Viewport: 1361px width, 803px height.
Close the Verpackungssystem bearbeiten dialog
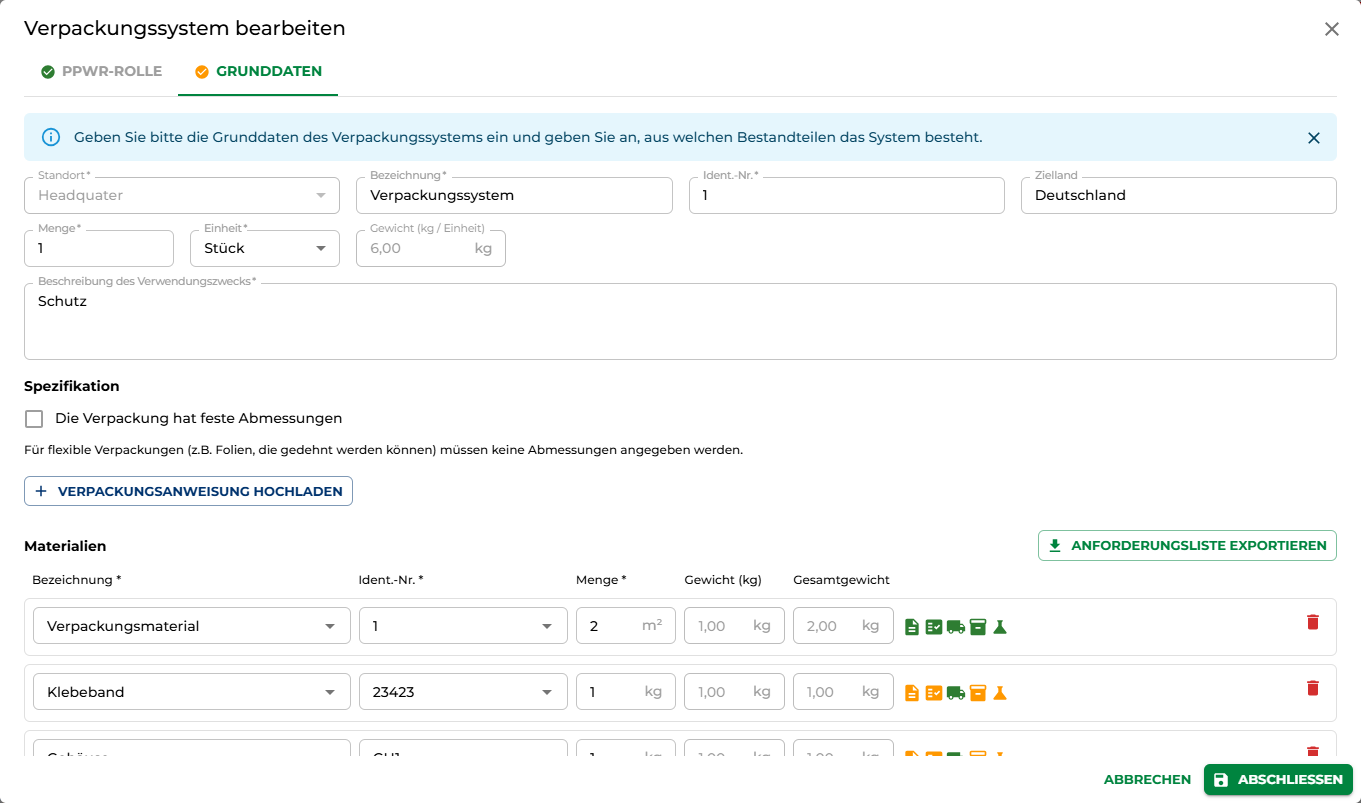[x=1332, y=29]
